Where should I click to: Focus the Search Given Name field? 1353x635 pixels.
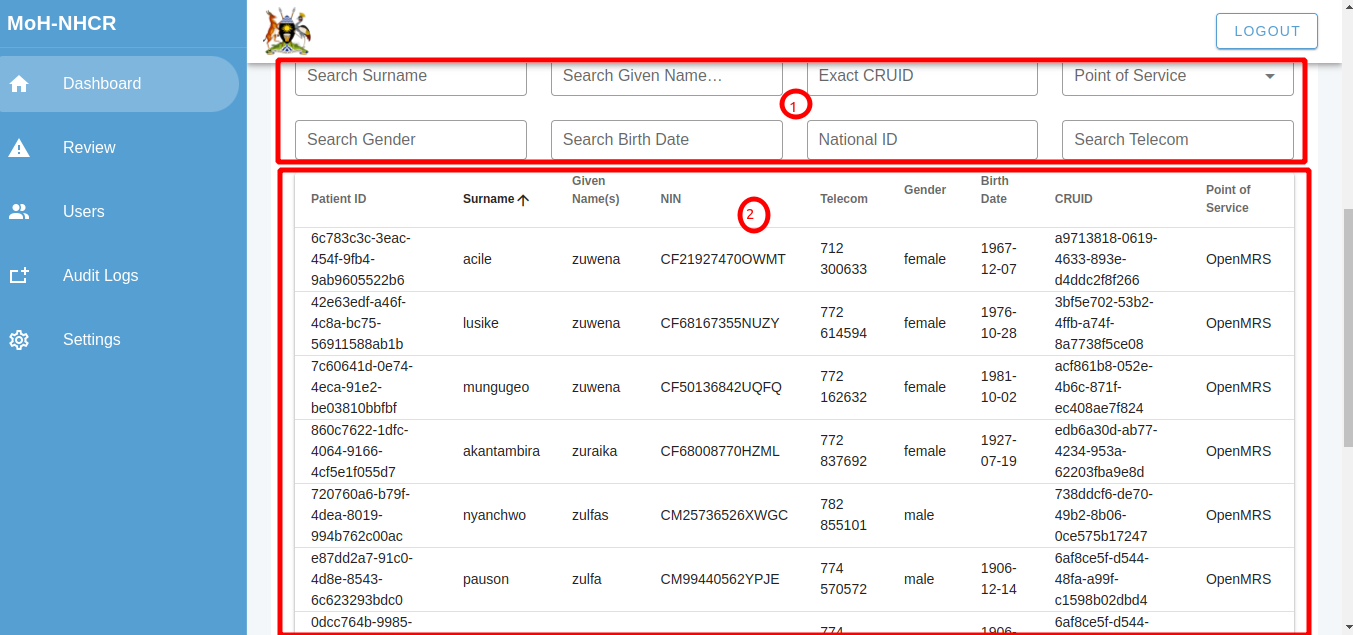coord(666,76)
